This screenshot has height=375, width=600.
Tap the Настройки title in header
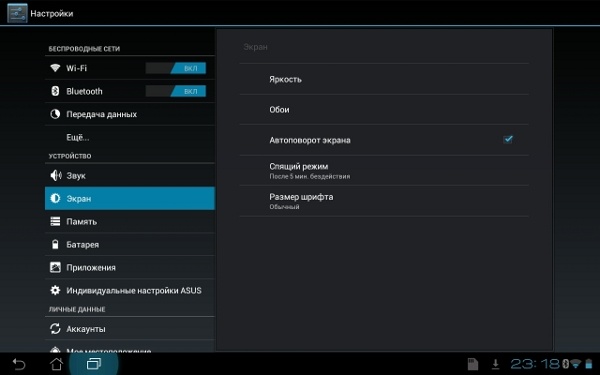(x=52, y=13)
